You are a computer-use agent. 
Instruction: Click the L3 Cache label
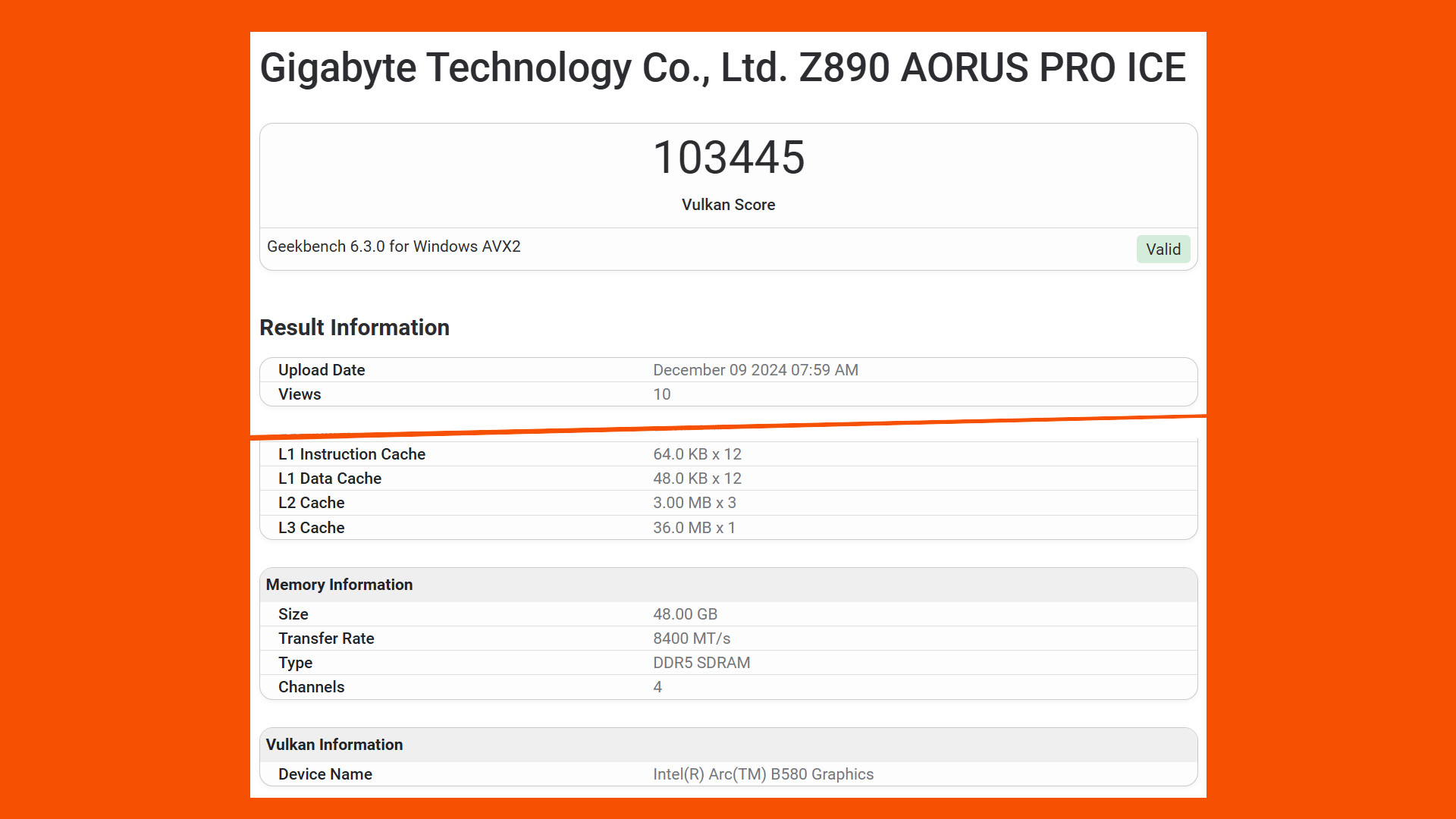tap(311, 528)
